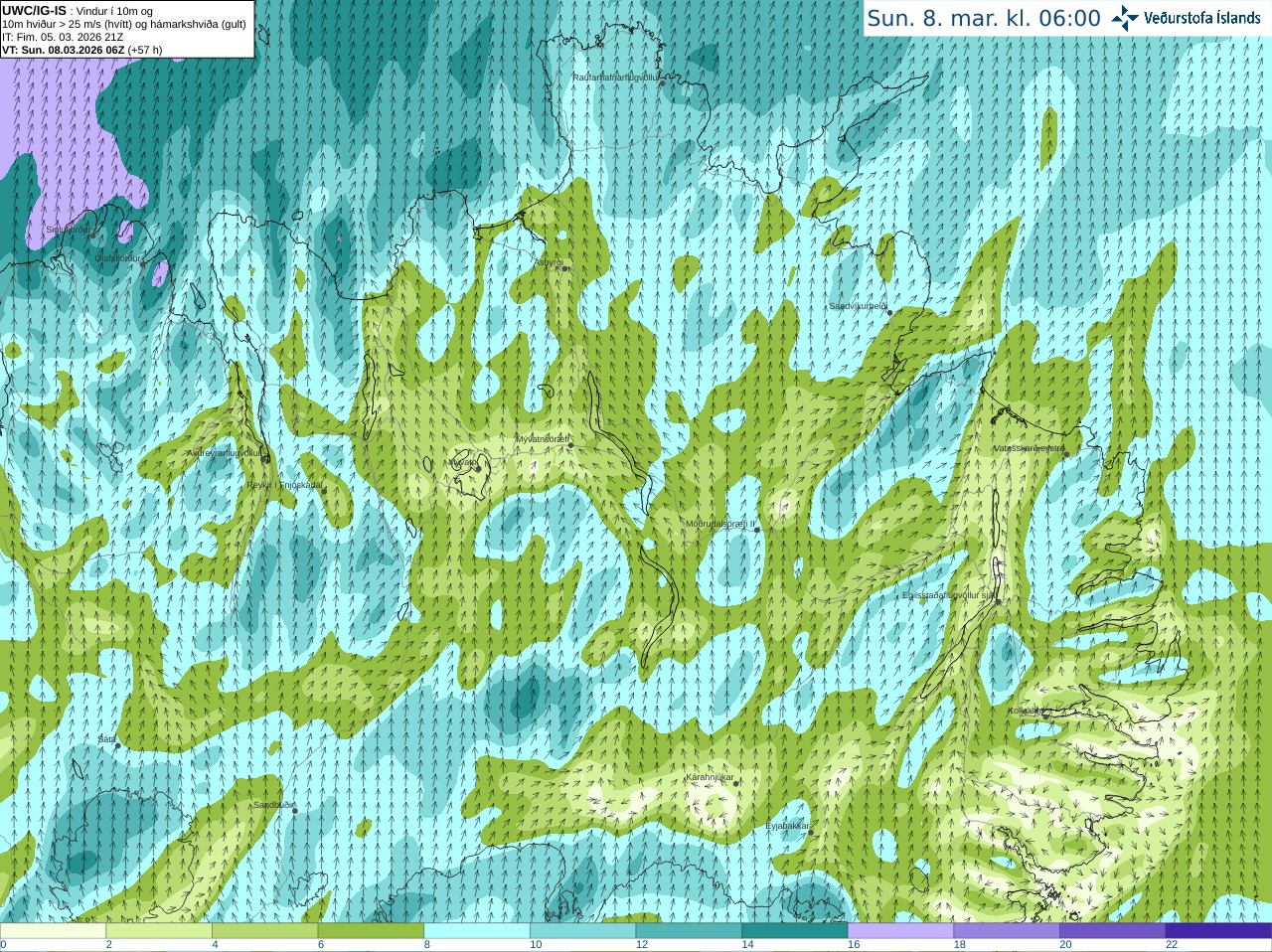Select the Mývatnsöræfi station label
This screenshot has width=1272, height=952.
click(542, 439)
